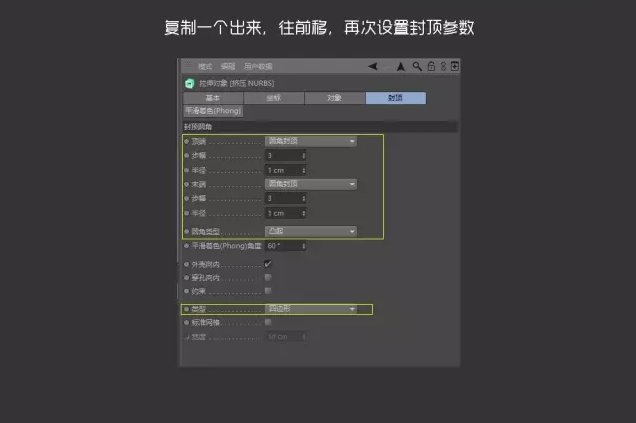This screenshot has height=423, width=636.
Task: Toggle the 外壳向内 checkbox
Action: point(268,264)
